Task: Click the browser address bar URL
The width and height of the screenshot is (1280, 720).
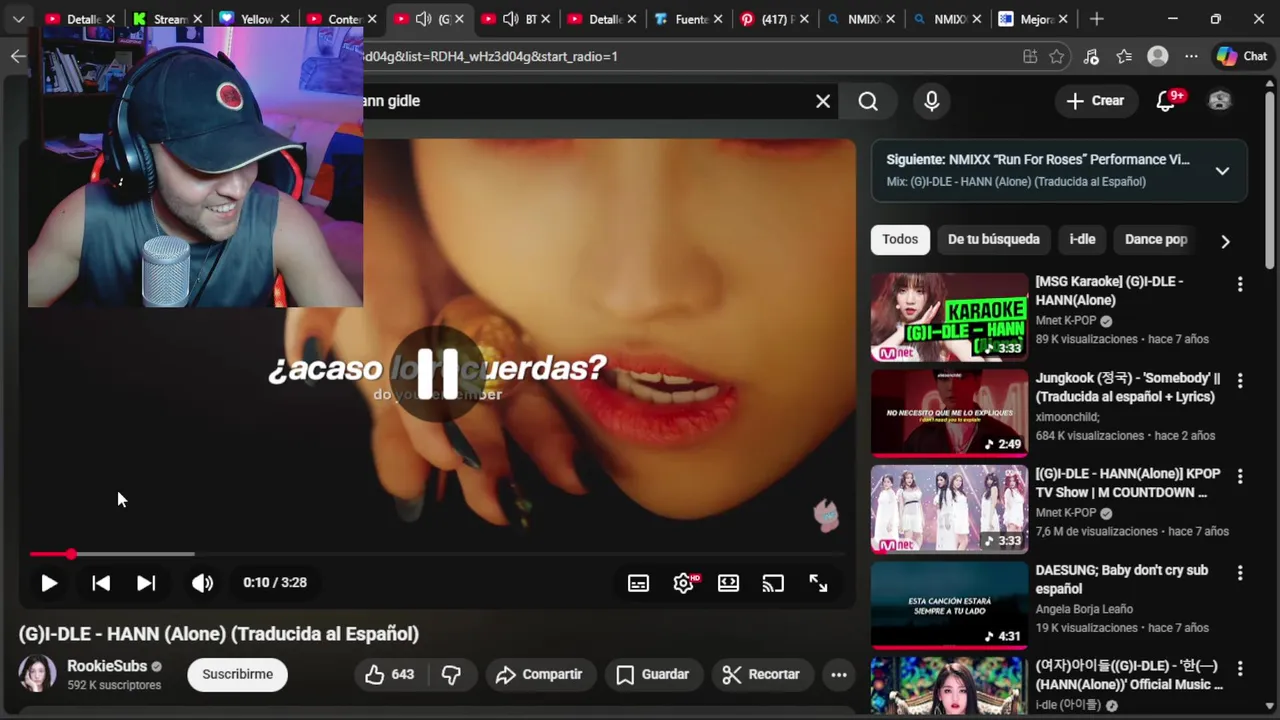Action: coord(490,57)
